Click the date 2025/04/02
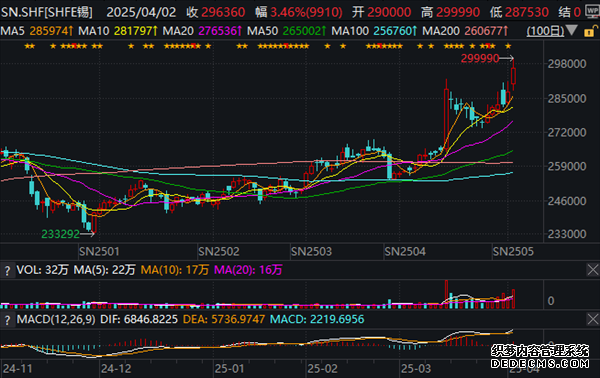This screenshot has height=378, width=600. [141, 12]
